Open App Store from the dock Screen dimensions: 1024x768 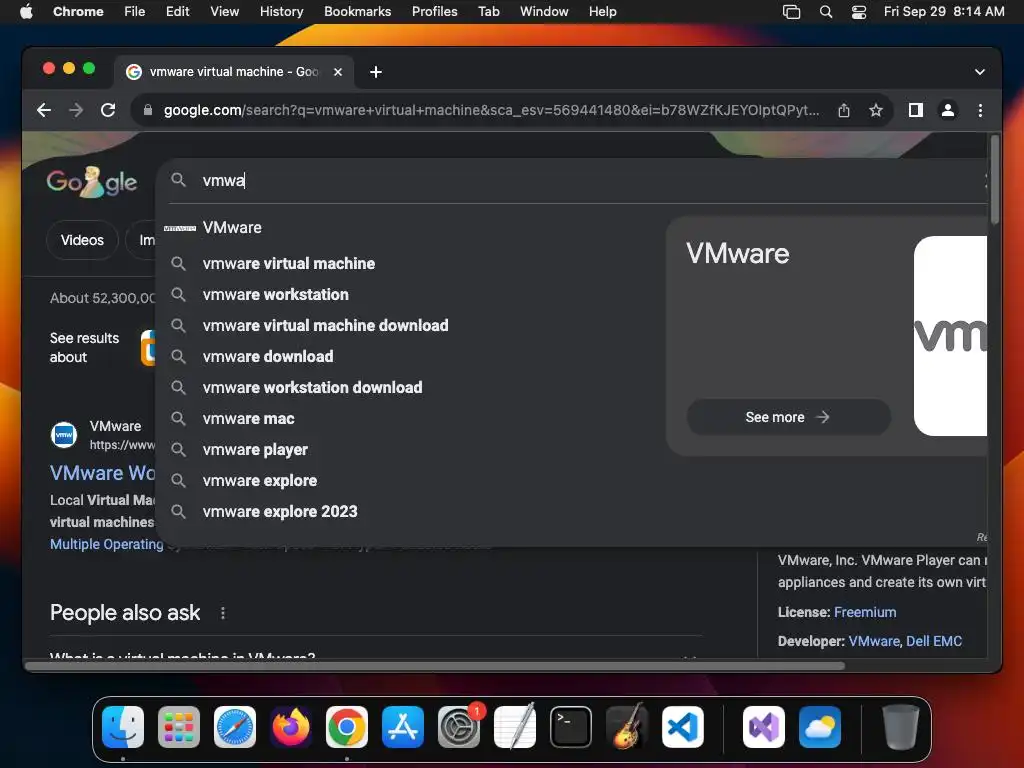coord(402,727)
